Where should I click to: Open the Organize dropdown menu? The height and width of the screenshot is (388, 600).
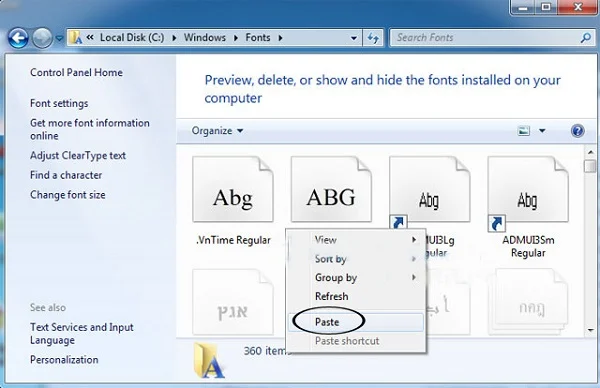(x=217, y=131)
